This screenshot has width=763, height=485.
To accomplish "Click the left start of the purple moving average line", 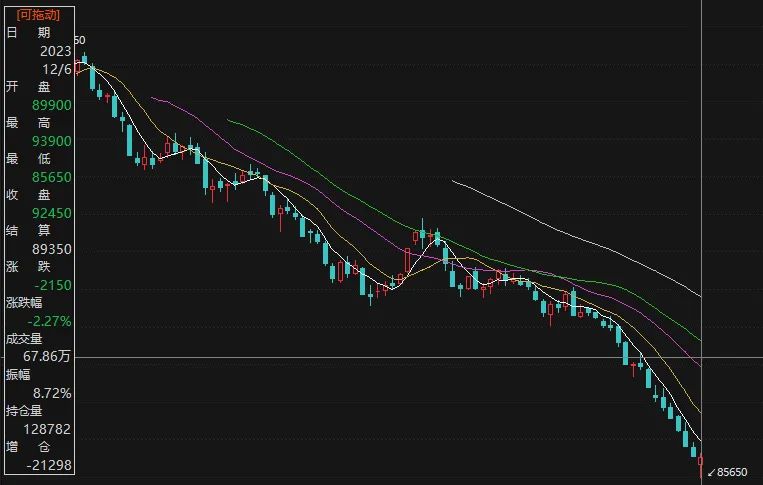I will pyautogui.click(x=152, y=98).
